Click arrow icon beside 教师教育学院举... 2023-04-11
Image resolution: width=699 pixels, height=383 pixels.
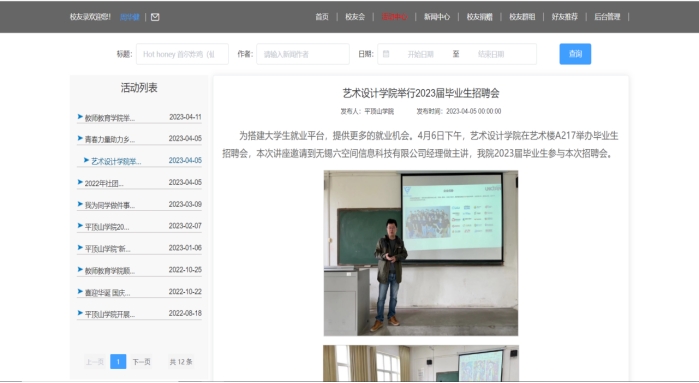80,117
